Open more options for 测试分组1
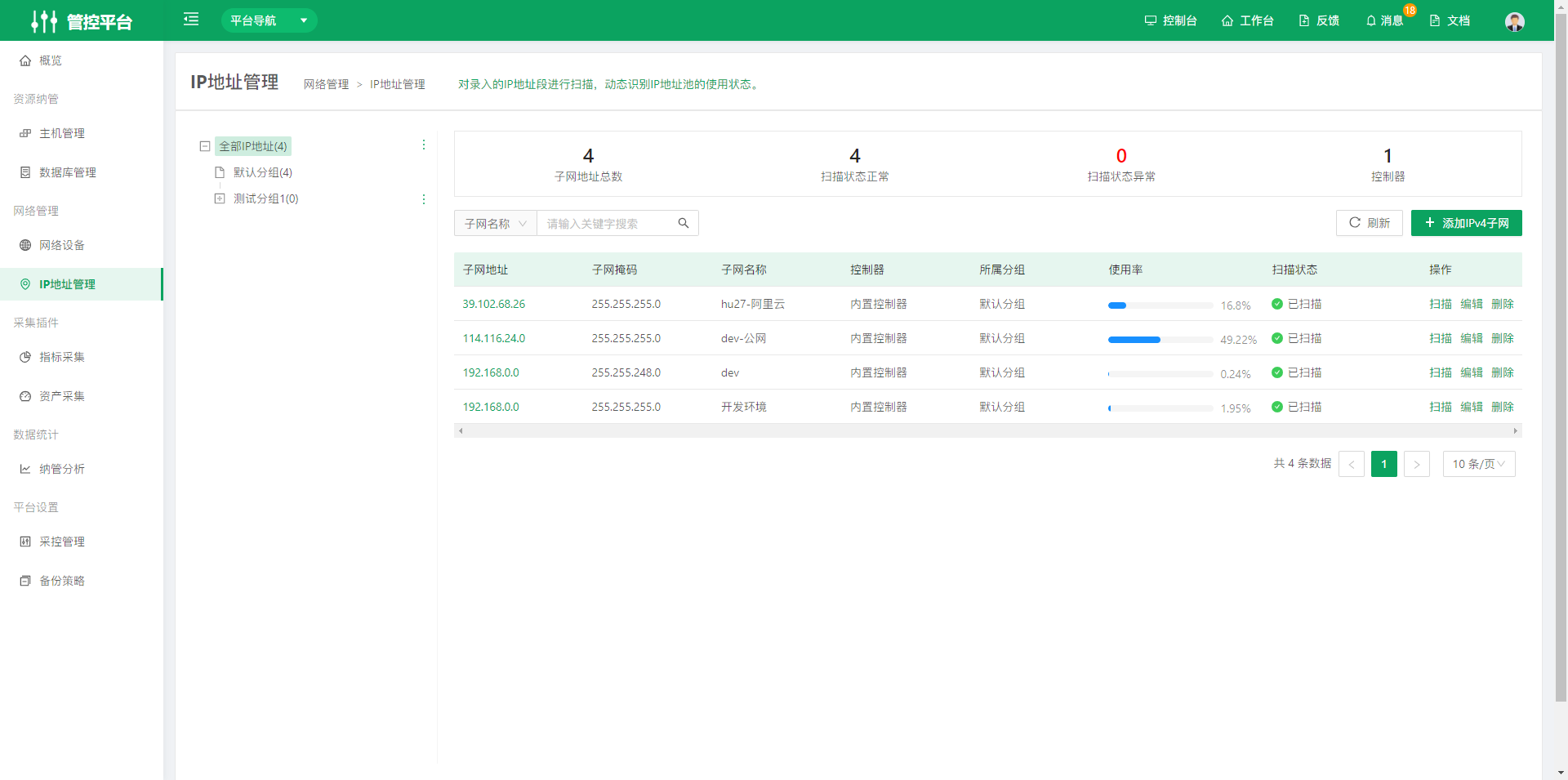The image size is (1568, 780). coord(423,199)
